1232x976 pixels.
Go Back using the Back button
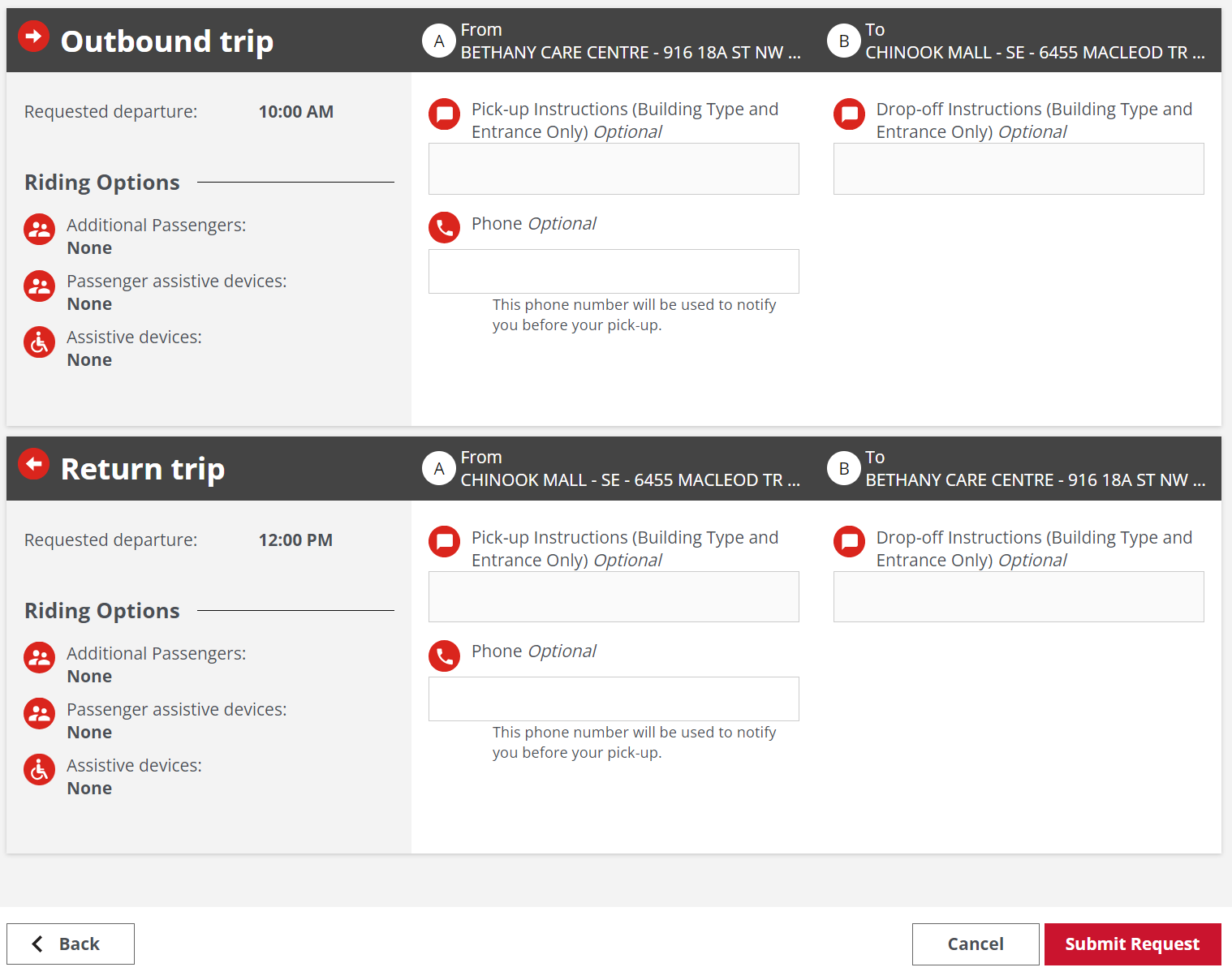click(70, 944)
